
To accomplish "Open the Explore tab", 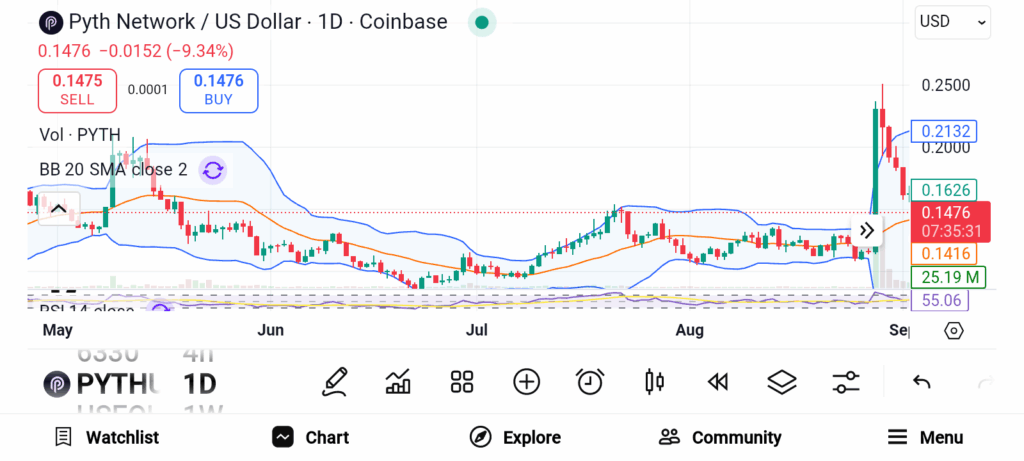I will pos(515,437).
